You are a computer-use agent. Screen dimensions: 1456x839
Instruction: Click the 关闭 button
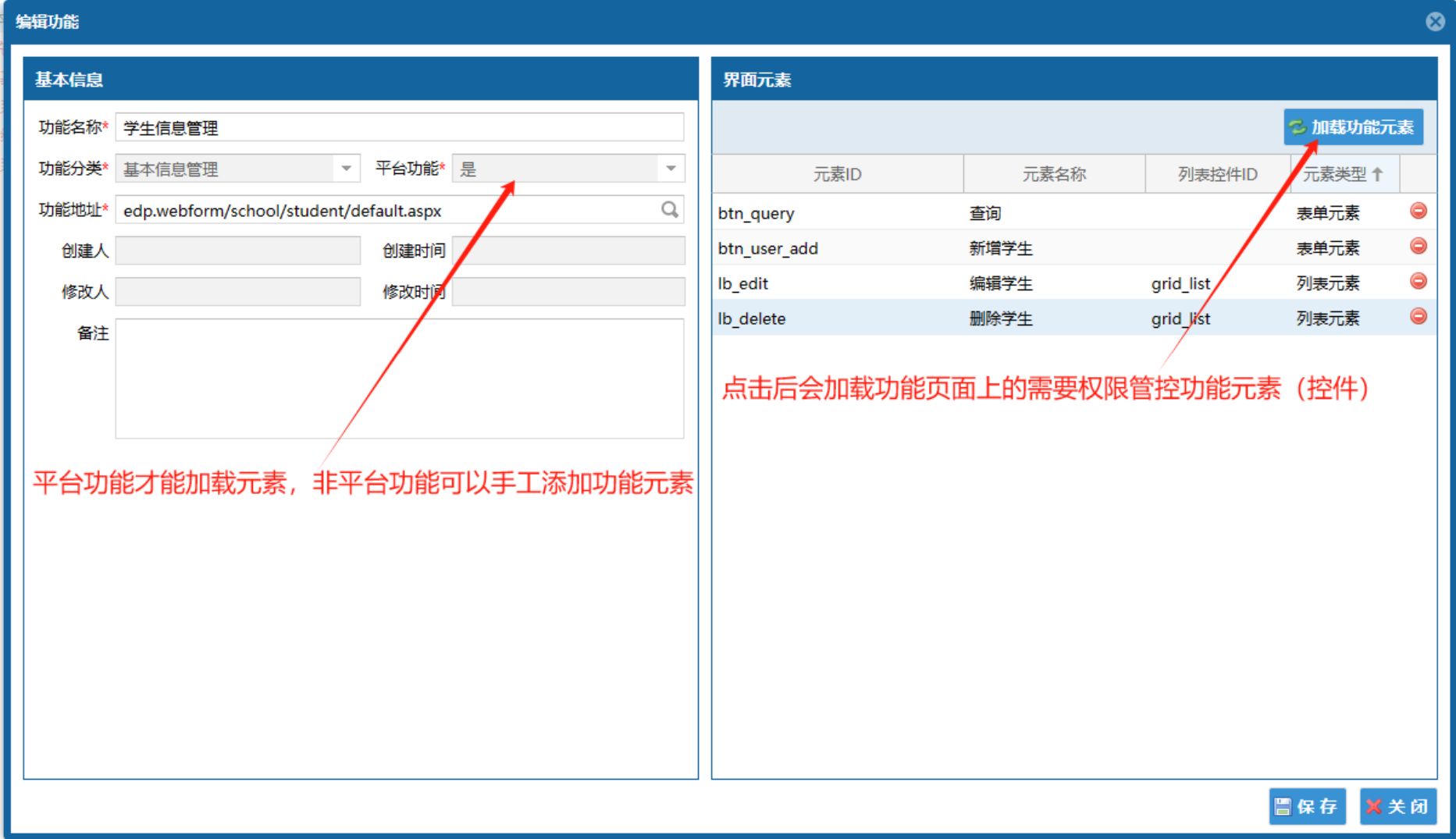(x=1397, y=806)
